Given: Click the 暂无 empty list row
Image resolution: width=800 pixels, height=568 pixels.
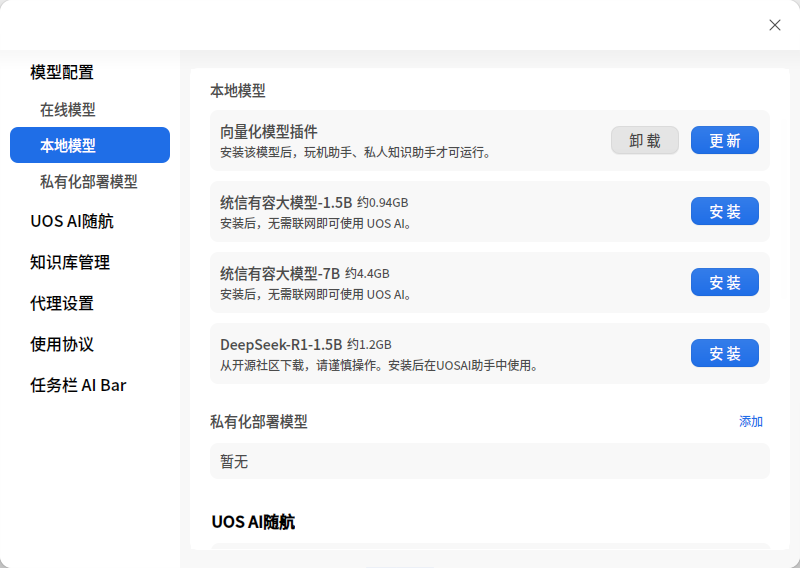Looking at the screenshot, I should pos(490,461).
